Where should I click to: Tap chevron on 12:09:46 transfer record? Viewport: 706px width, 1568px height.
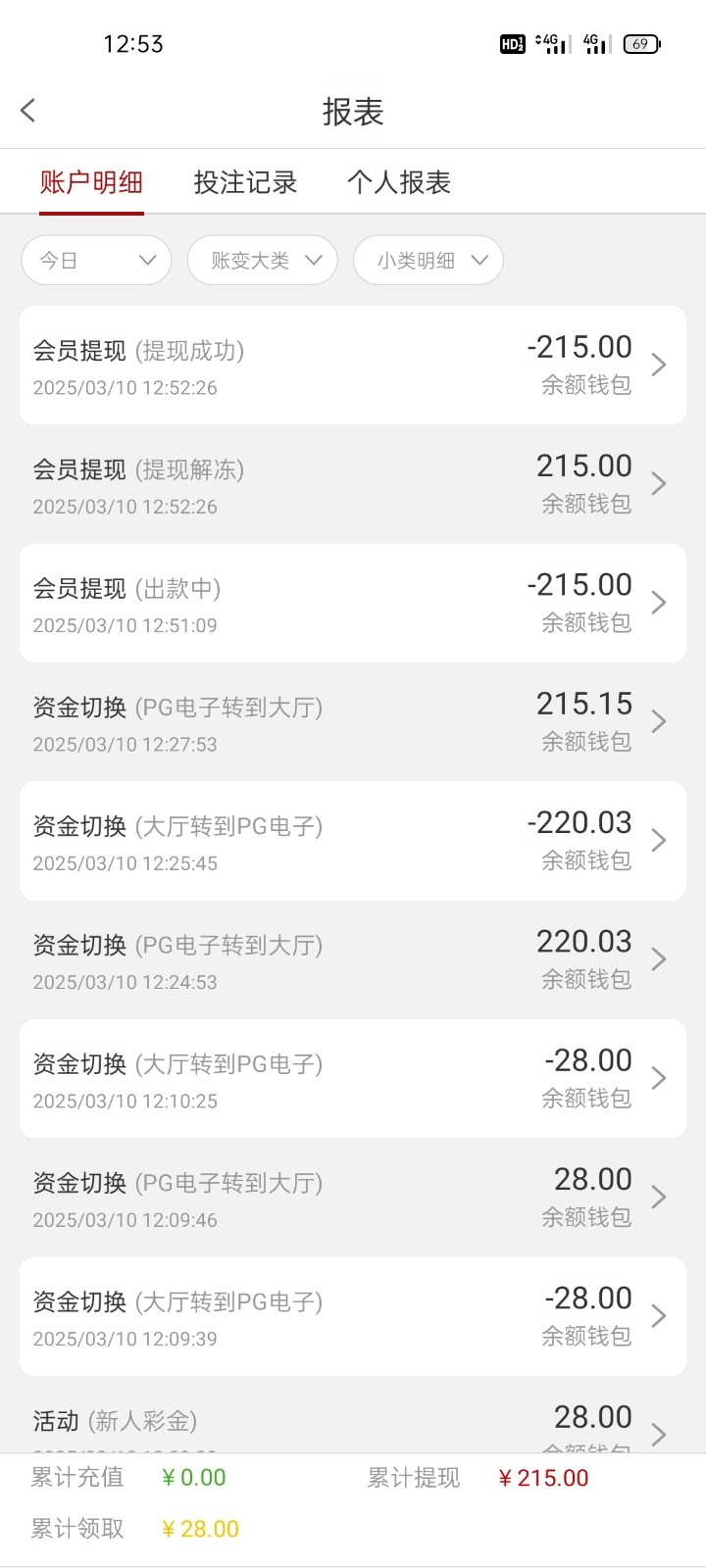tap(659, 1198)
